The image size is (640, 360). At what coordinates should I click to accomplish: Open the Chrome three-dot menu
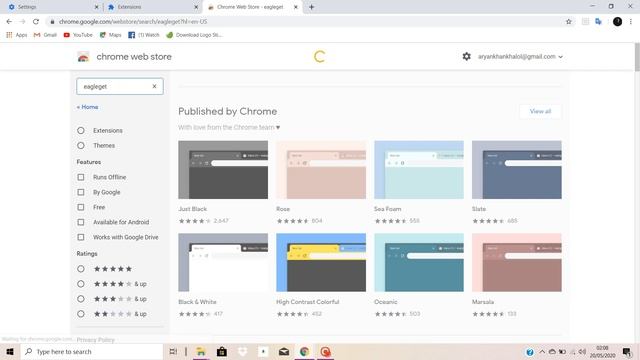click(631, 22)
